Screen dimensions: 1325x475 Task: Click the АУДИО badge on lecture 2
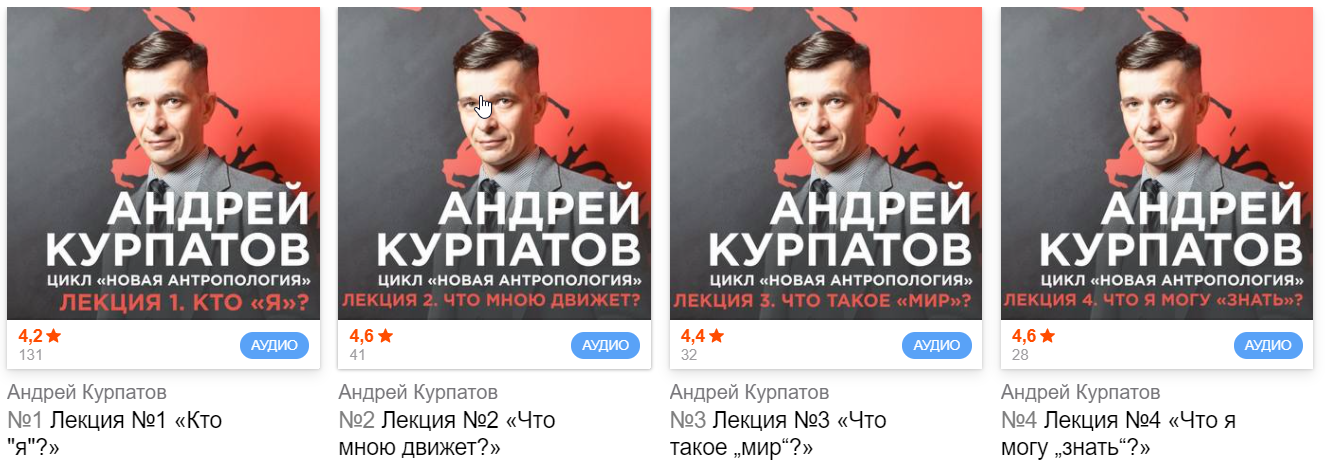[x=605, y=346]
